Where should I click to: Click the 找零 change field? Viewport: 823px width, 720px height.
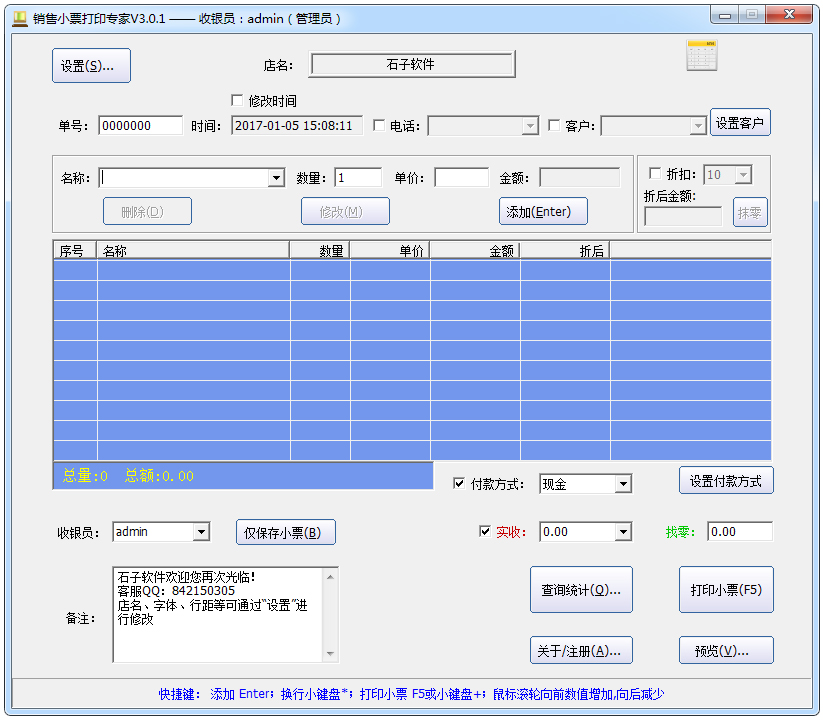pyautogui.click(x=740, y=532)
